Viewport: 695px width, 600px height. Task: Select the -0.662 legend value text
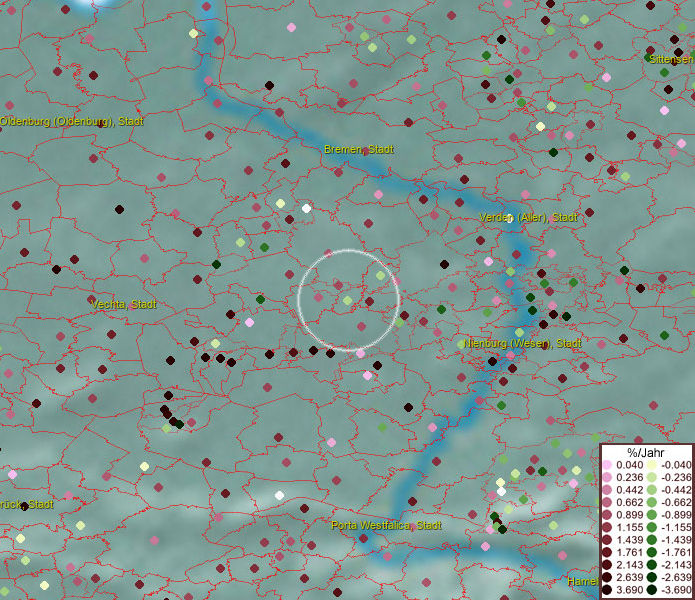(676, 503)
